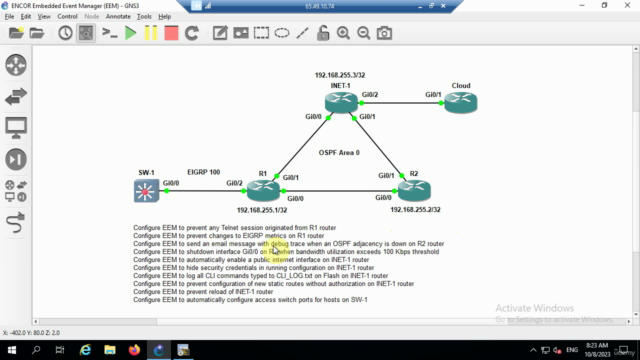Open the Tools menu
This screenshot has height=360, width=640.
pos(144,17)
